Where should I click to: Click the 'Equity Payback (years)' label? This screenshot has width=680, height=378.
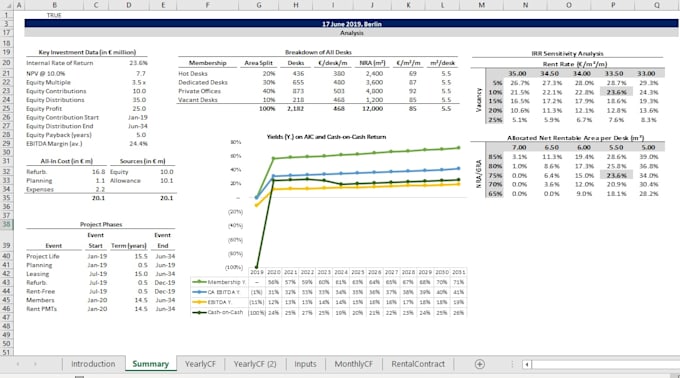click(59, 135)
